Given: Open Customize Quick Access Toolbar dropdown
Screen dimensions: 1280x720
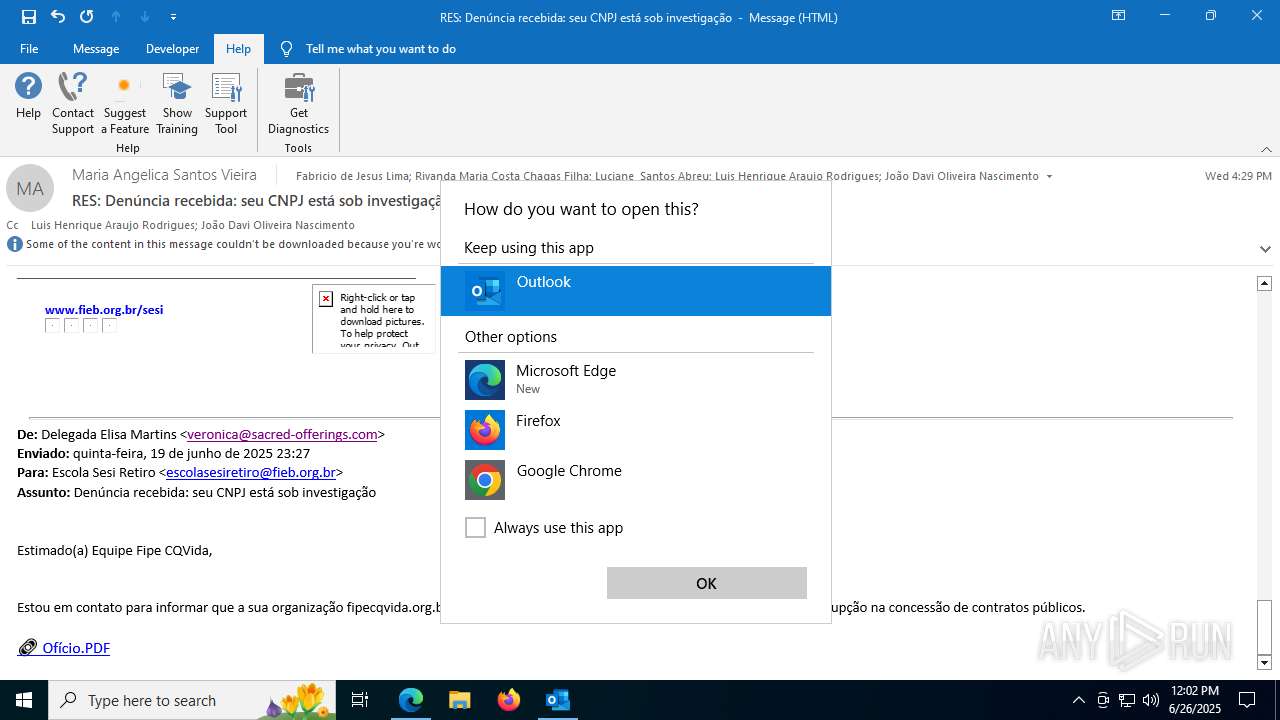Looking at the screenshot, I should pyautogui.click(x=174, y=17).
